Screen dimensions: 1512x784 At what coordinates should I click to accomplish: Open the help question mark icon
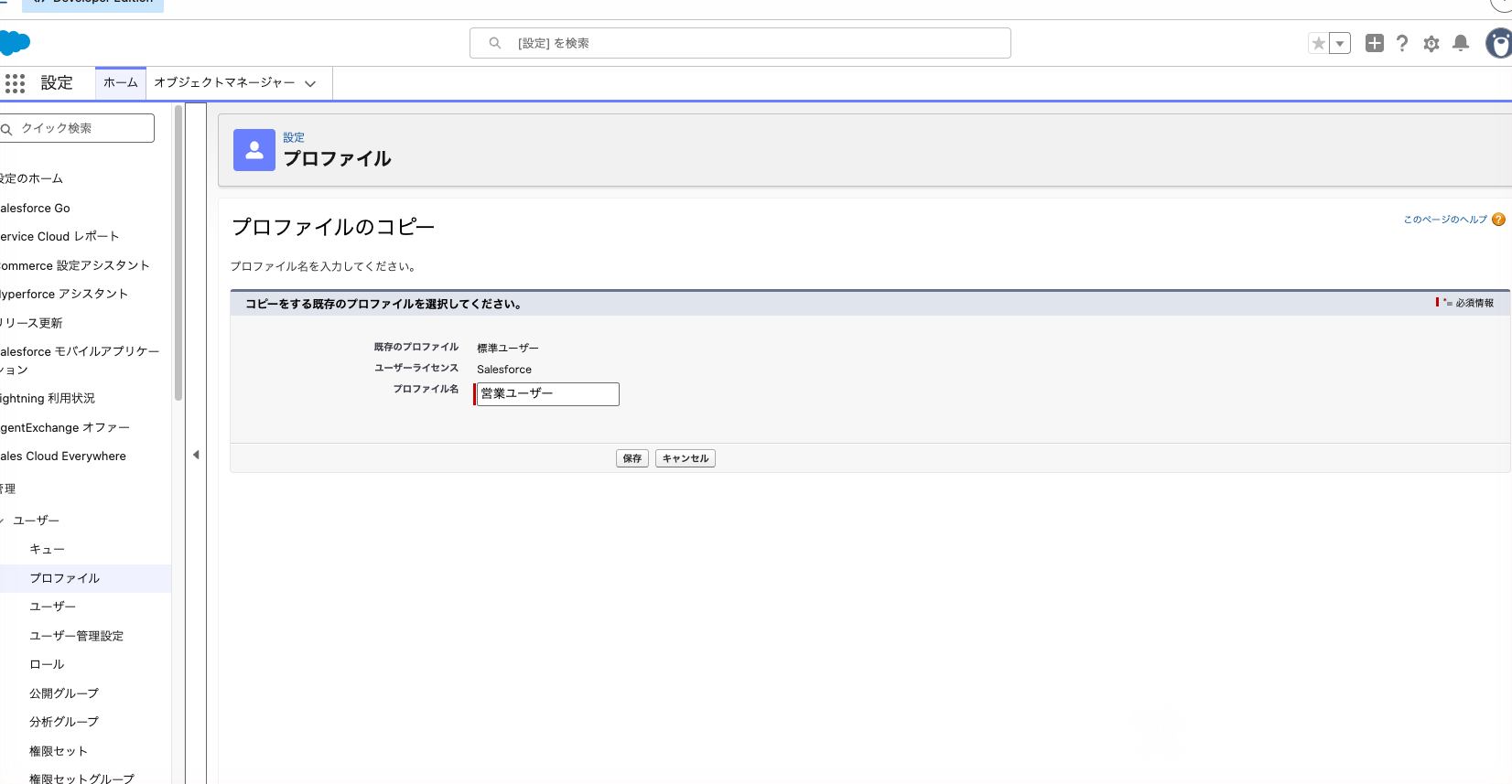1402,43
